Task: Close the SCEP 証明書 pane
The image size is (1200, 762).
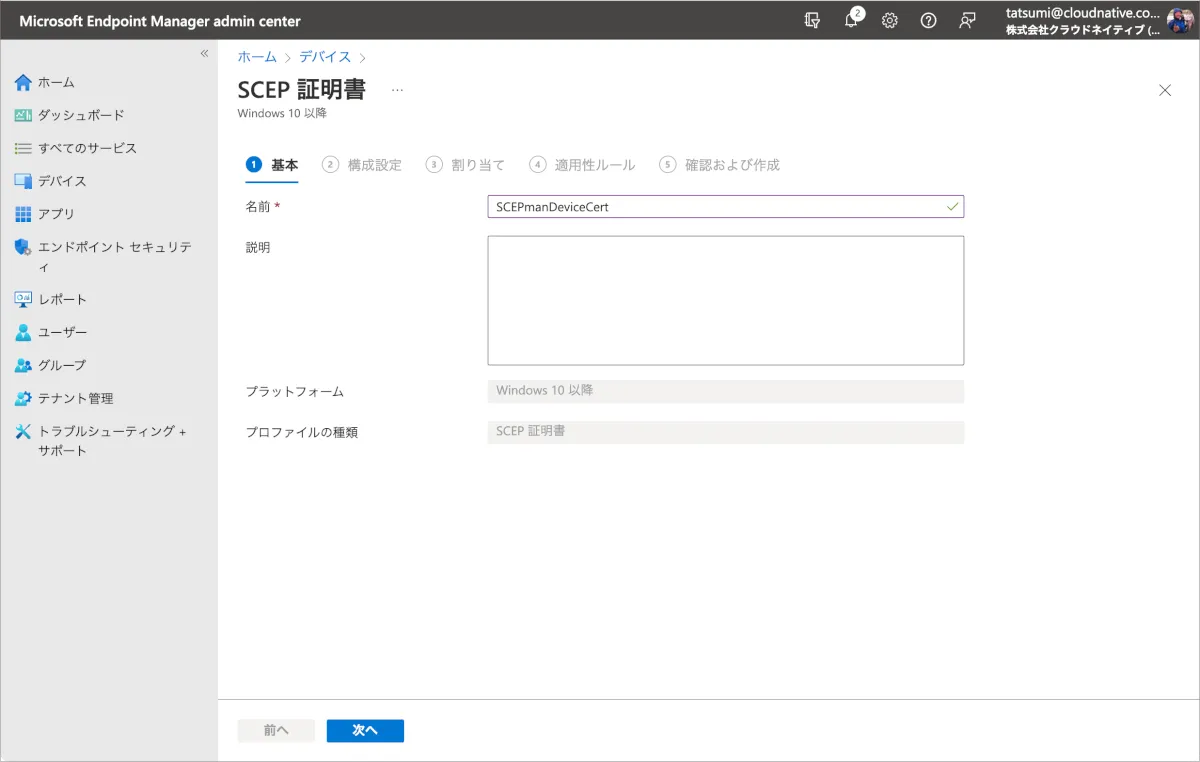Action: [1165, 90]
